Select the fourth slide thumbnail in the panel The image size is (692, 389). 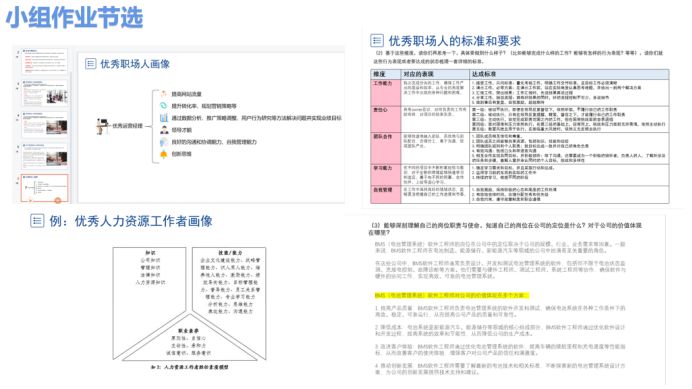pyautogui.click(x=45, y=155)
